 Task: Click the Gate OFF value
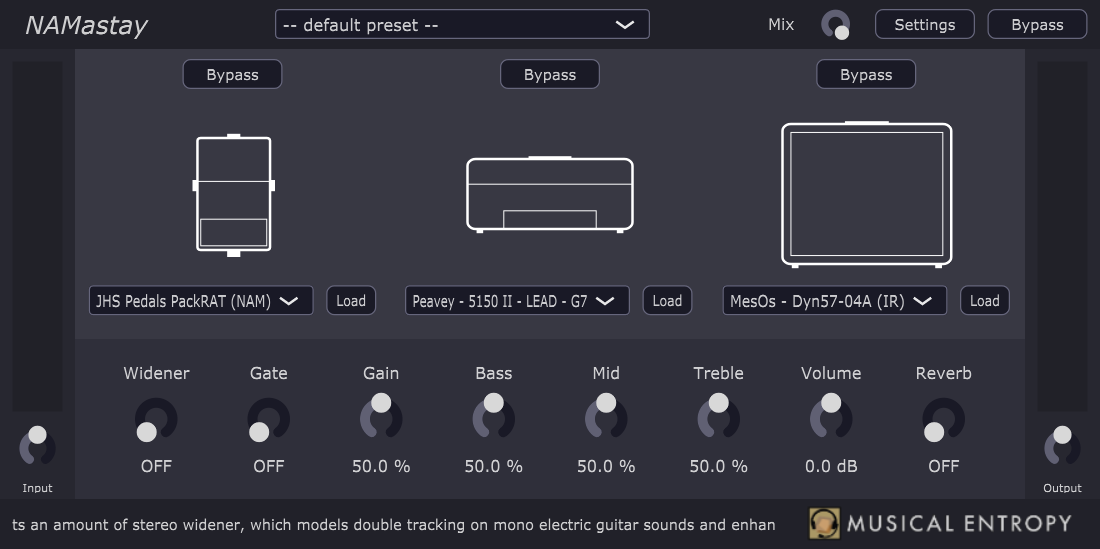click(269, 466)
